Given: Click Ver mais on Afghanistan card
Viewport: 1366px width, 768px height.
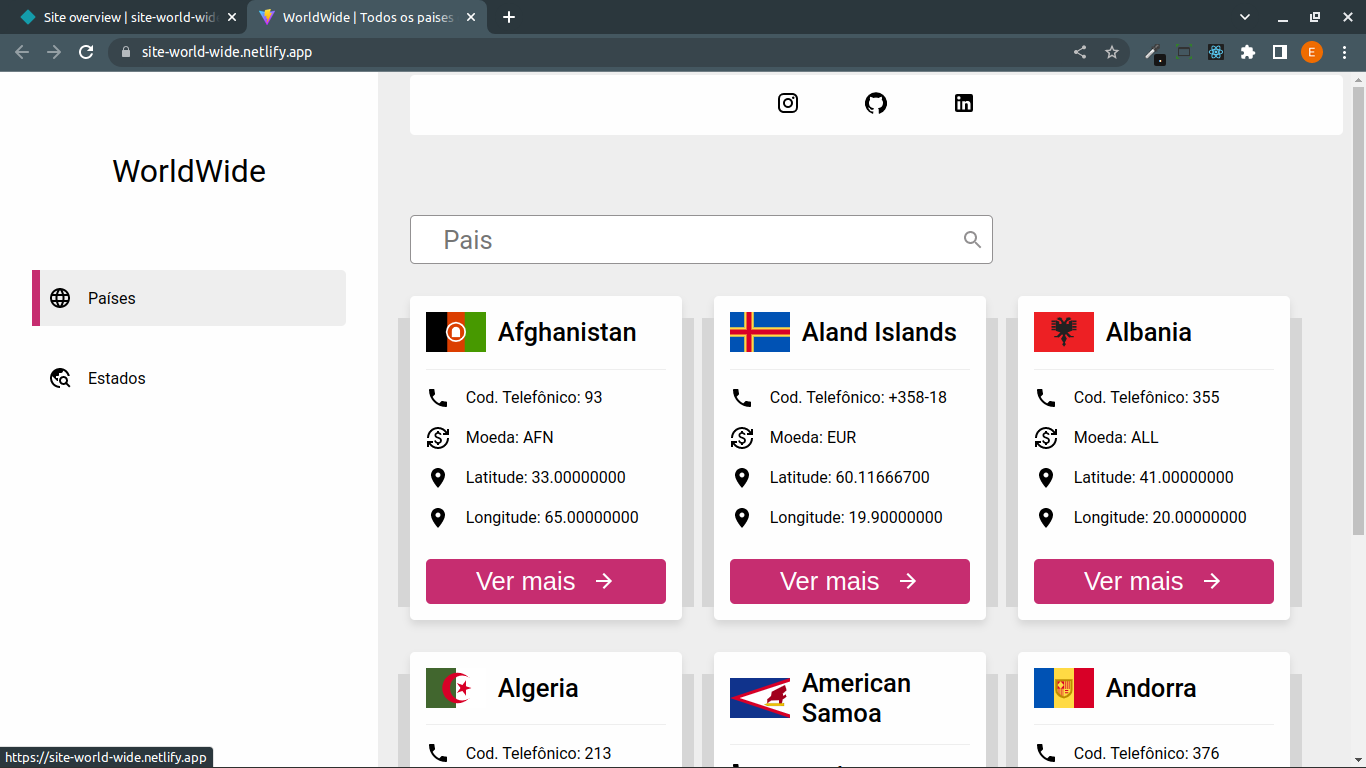Looking at the screenshot, I should pyautogui.click(x=546, y=581).
